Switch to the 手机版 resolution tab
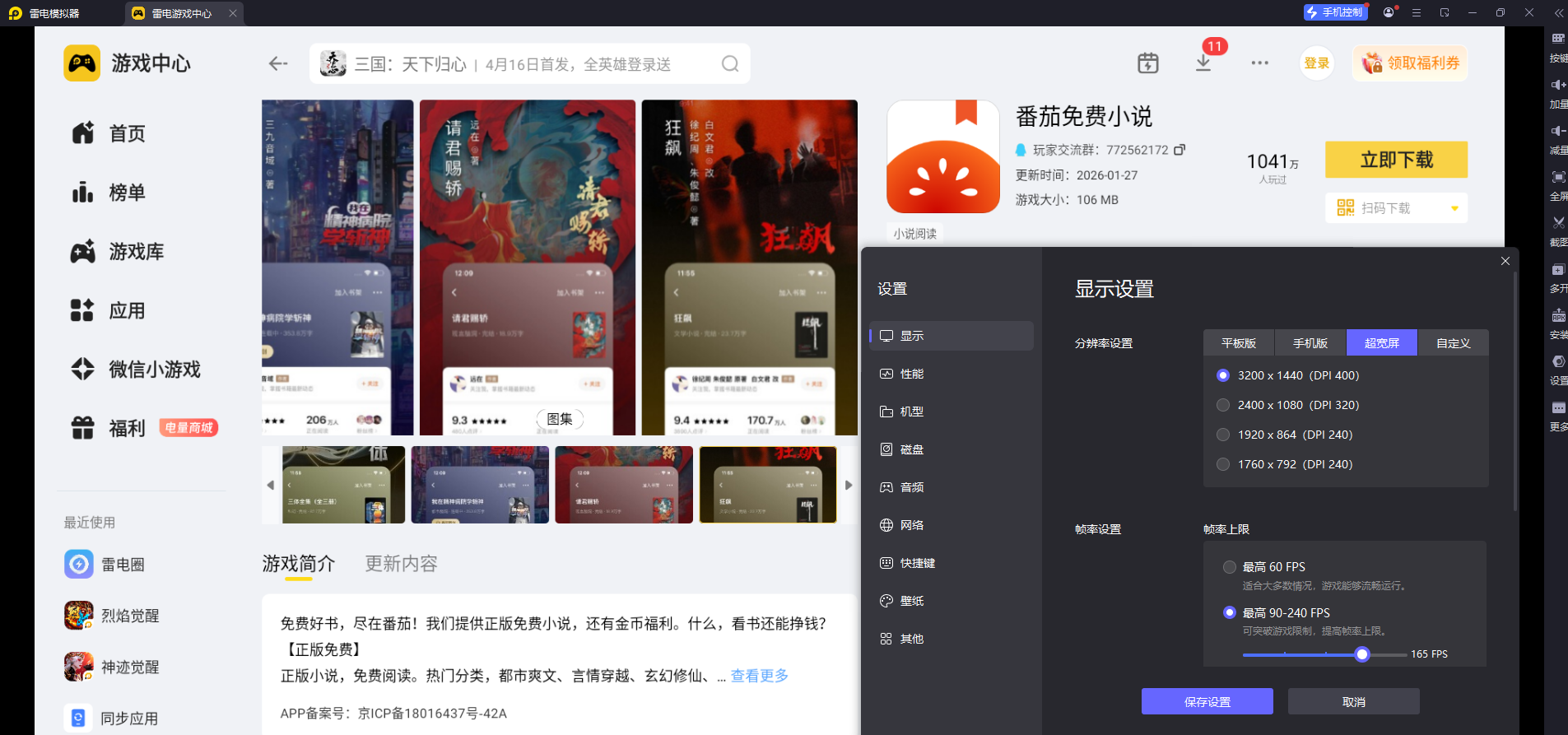This screenshot has height=735, width=1568. tap(1310, 343)
